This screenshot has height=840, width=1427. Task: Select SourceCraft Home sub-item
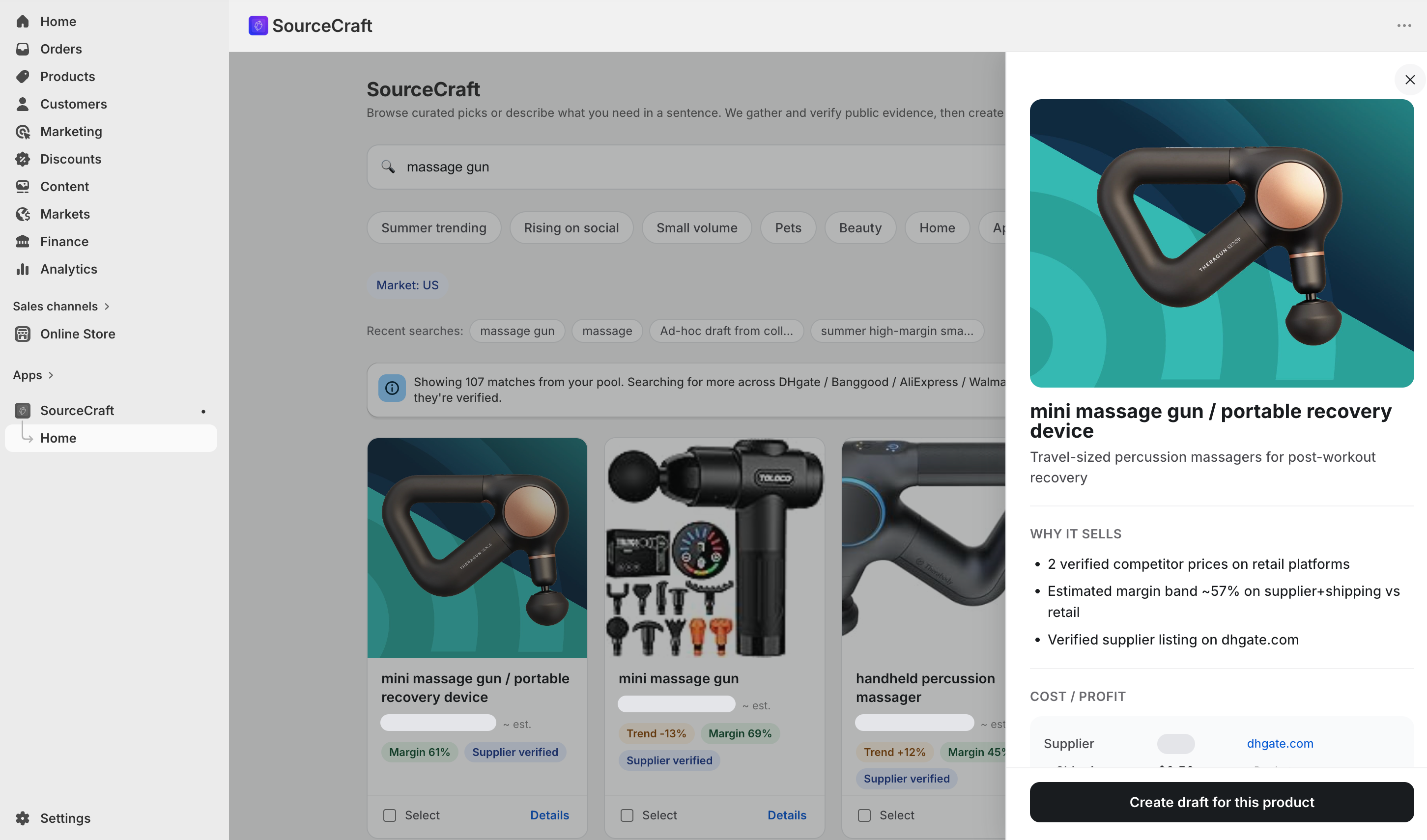(x=111, y=438)
